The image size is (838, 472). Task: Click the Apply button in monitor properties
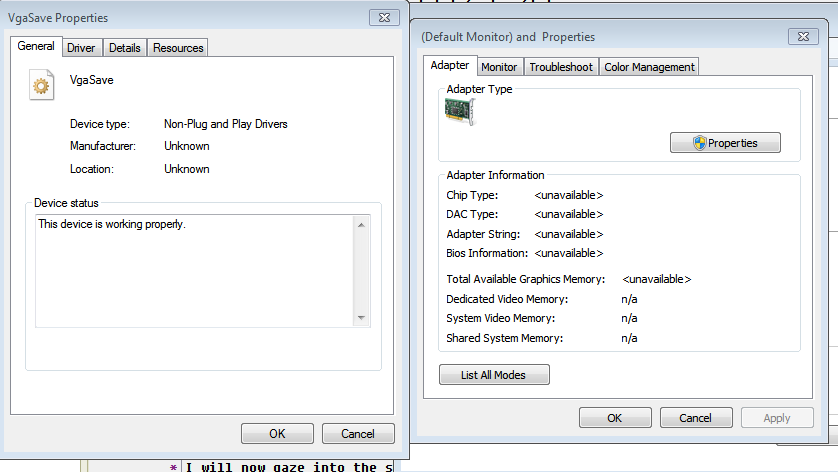[777, 417]
